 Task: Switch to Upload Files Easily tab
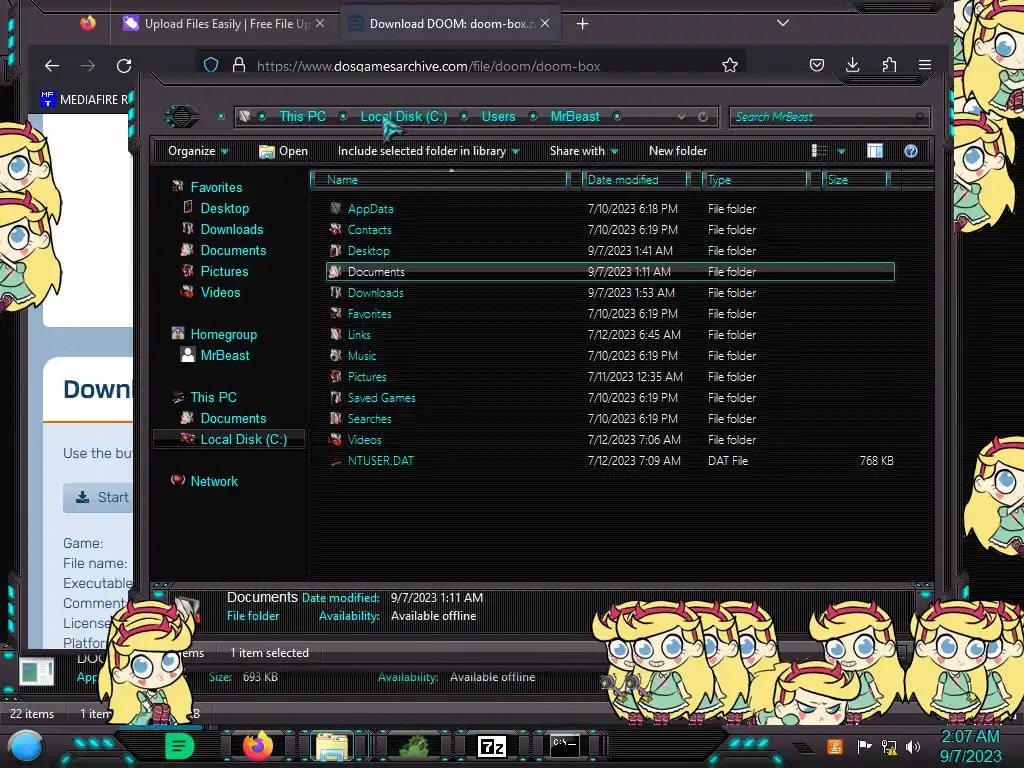pos(225,24)
